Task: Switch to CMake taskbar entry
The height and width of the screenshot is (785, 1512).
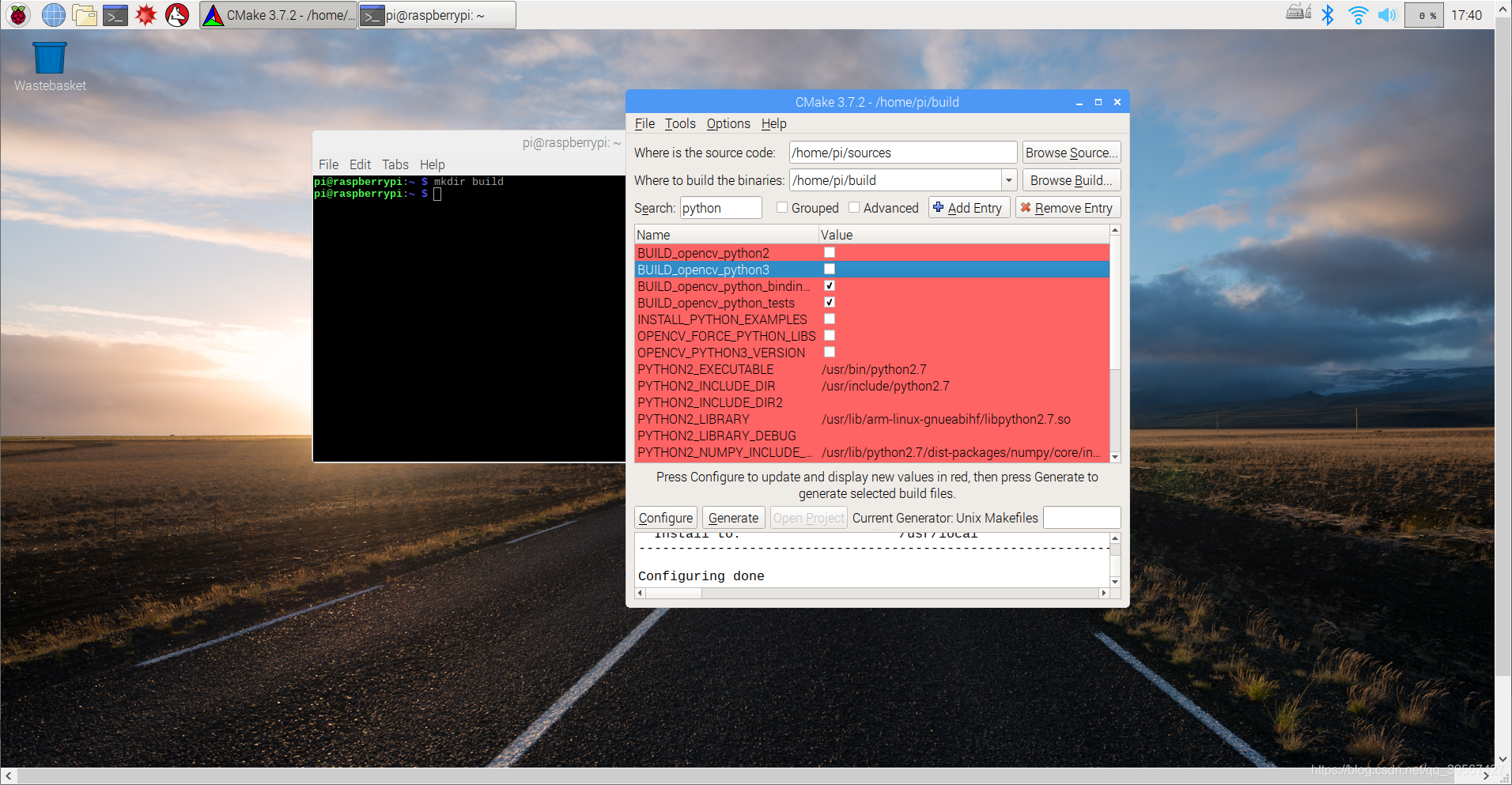Action: (x=278, y=15)
